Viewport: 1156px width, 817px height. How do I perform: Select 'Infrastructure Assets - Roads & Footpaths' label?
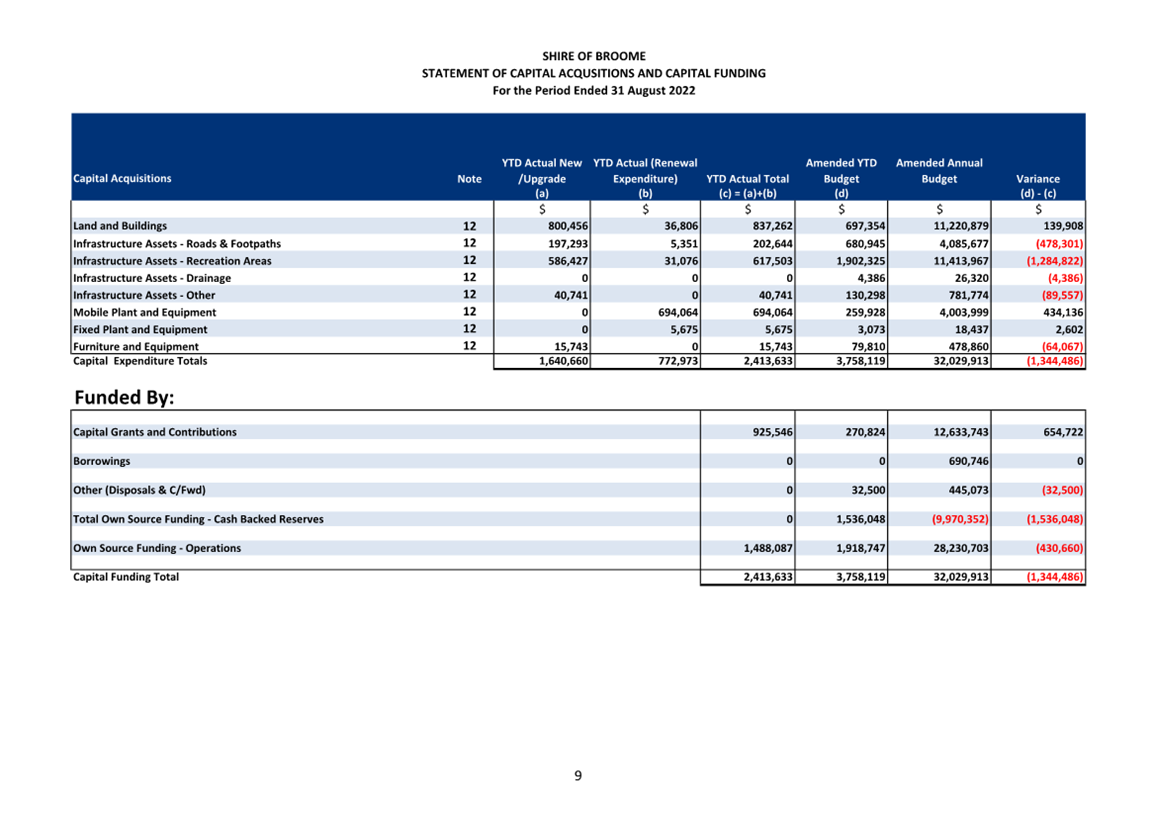(177, 244)
